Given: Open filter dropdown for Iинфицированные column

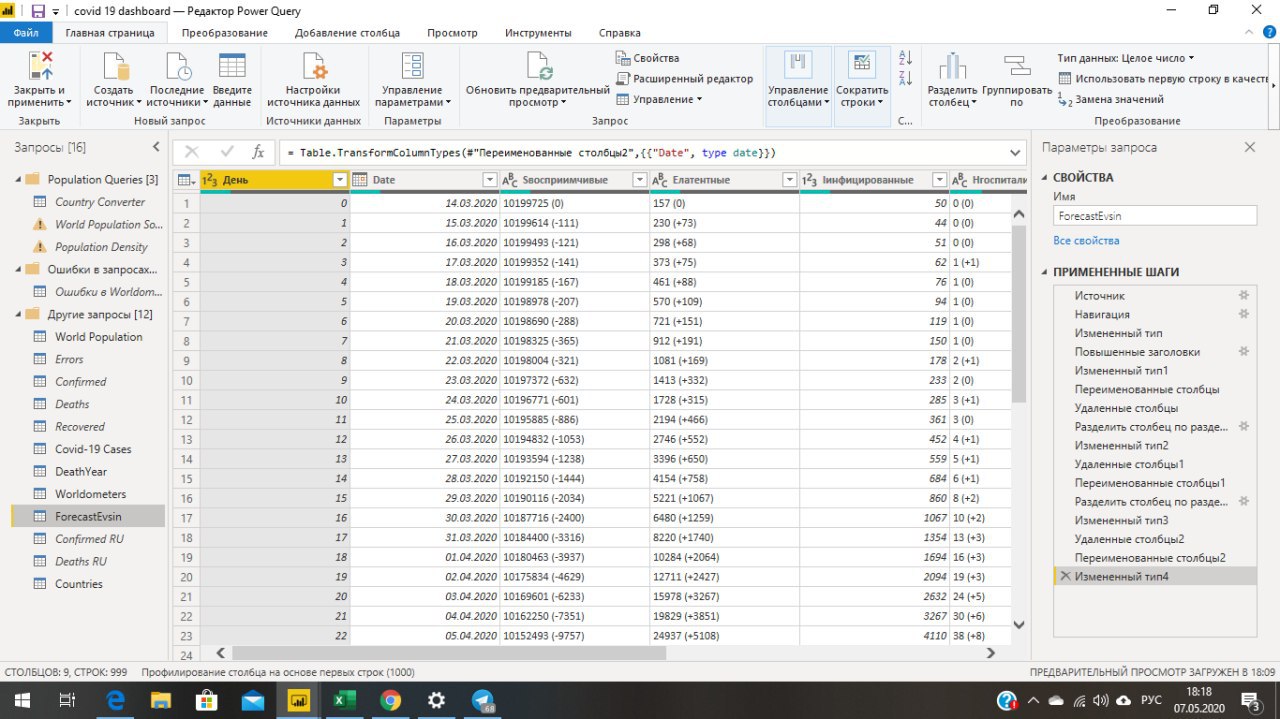Looking at the screenshot, I should click(939, 180).
